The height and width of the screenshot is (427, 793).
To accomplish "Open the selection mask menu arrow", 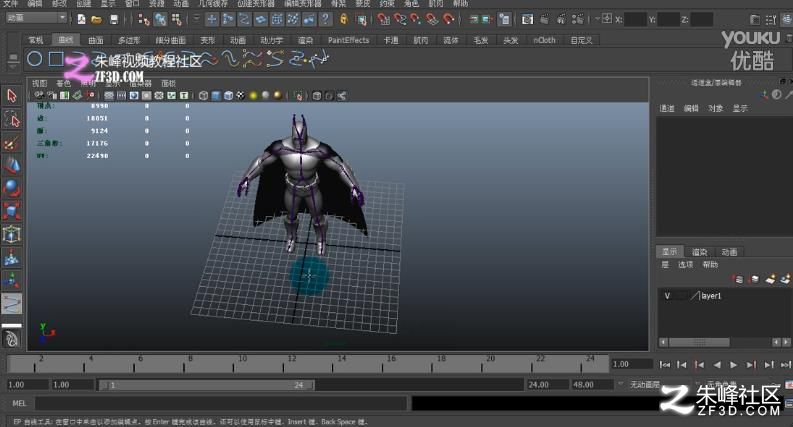I will point(196,19).
